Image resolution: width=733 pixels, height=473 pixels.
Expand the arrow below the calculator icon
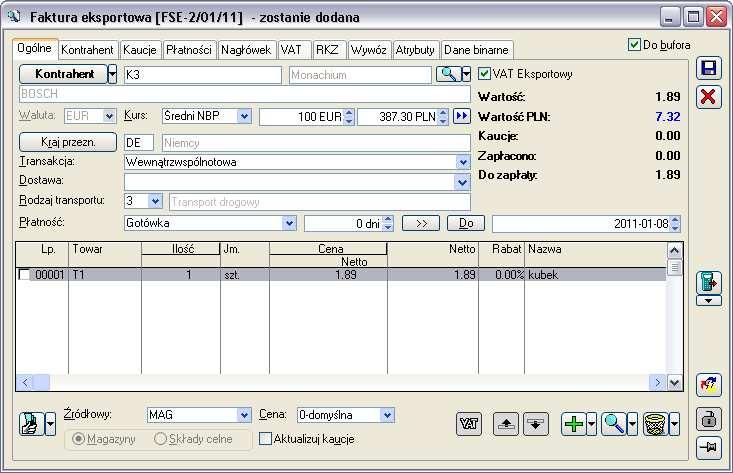tap(708, 301)
